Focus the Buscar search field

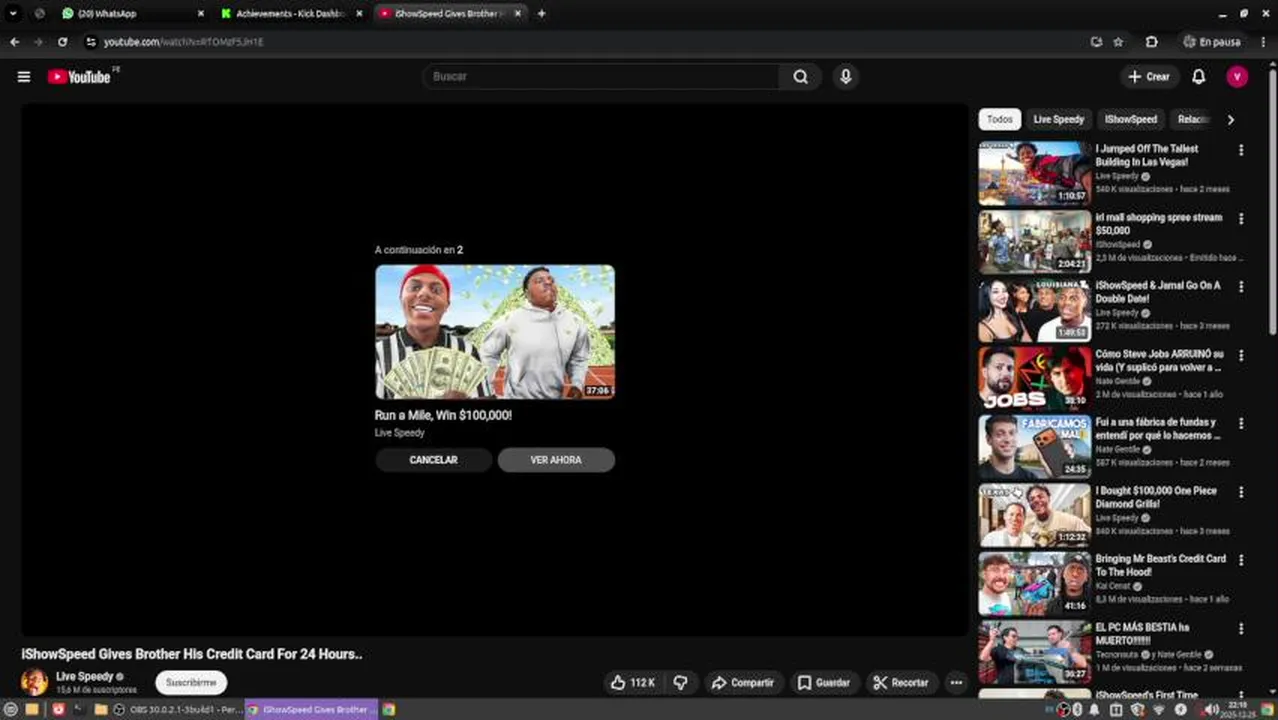point(601,77)
